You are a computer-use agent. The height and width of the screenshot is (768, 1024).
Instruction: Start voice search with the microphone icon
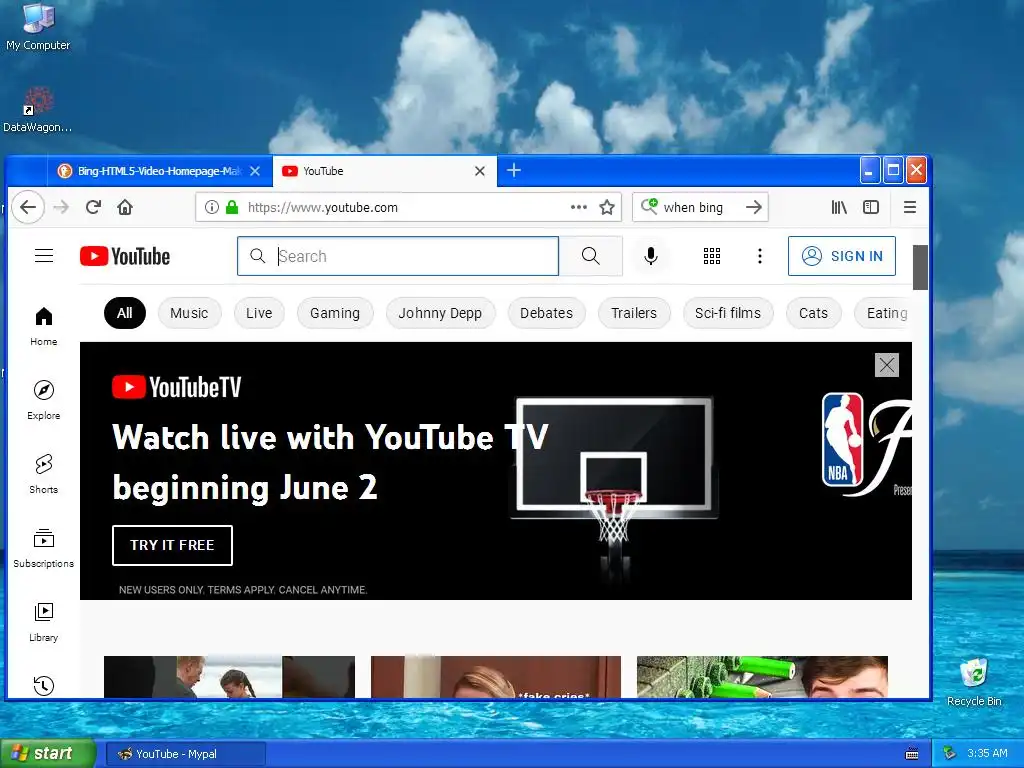click(x=650, y=256)
